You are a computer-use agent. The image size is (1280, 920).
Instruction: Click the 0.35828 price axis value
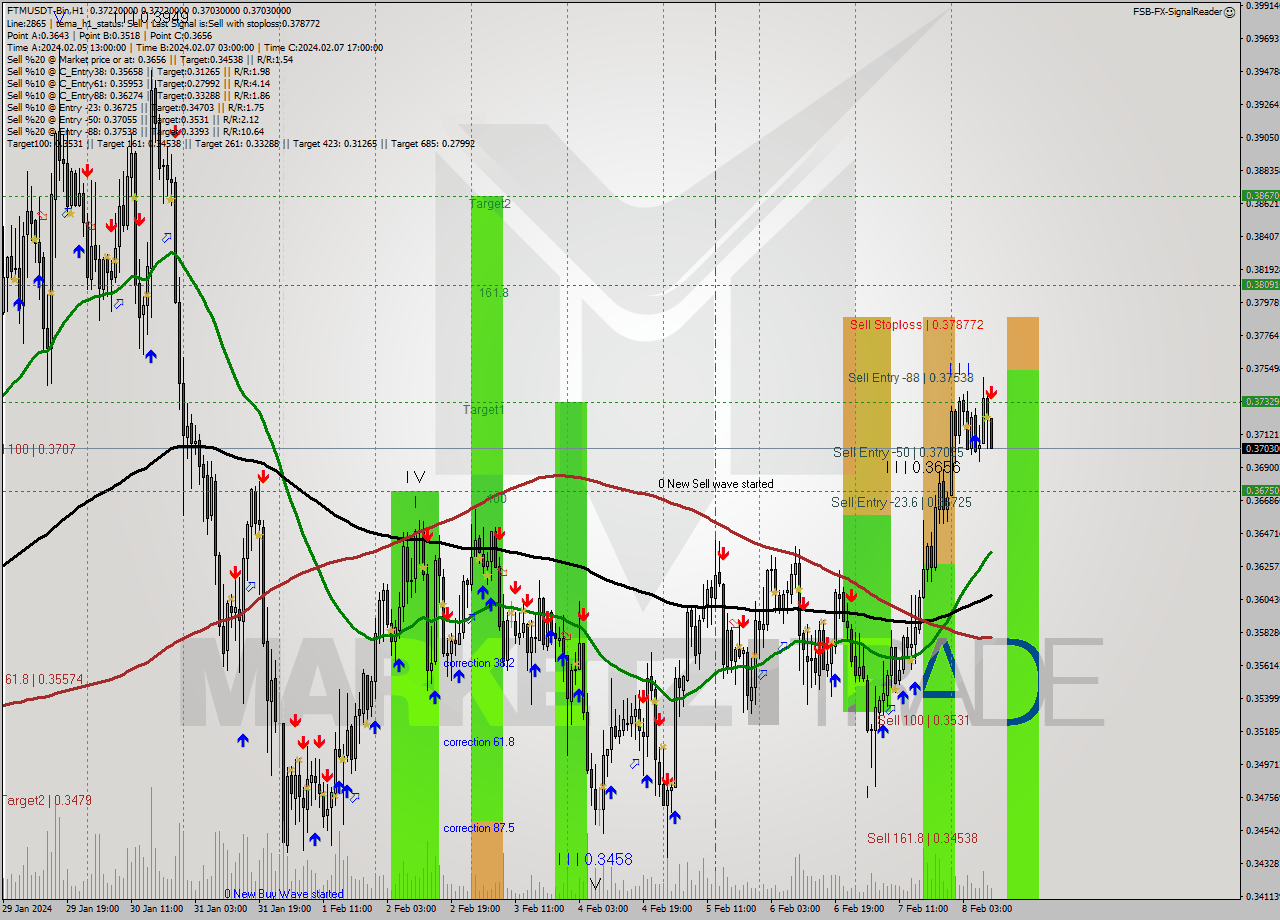[1262, 632]
